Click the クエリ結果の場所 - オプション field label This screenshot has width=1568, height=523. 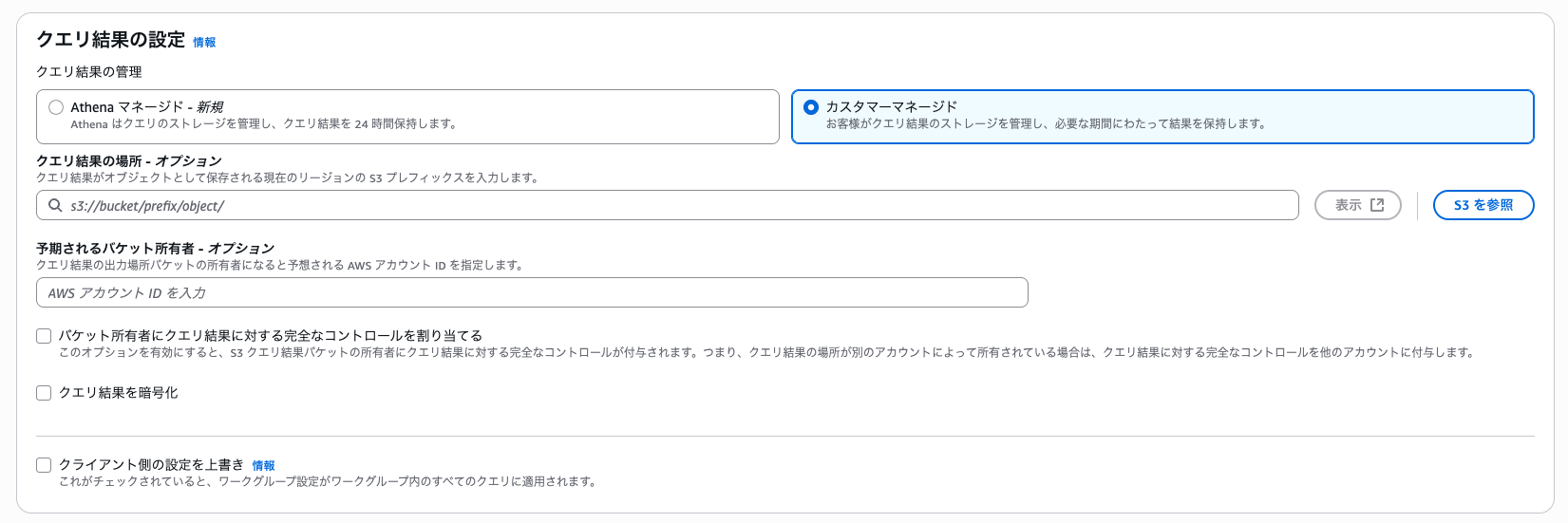click(x=129, y=161)
